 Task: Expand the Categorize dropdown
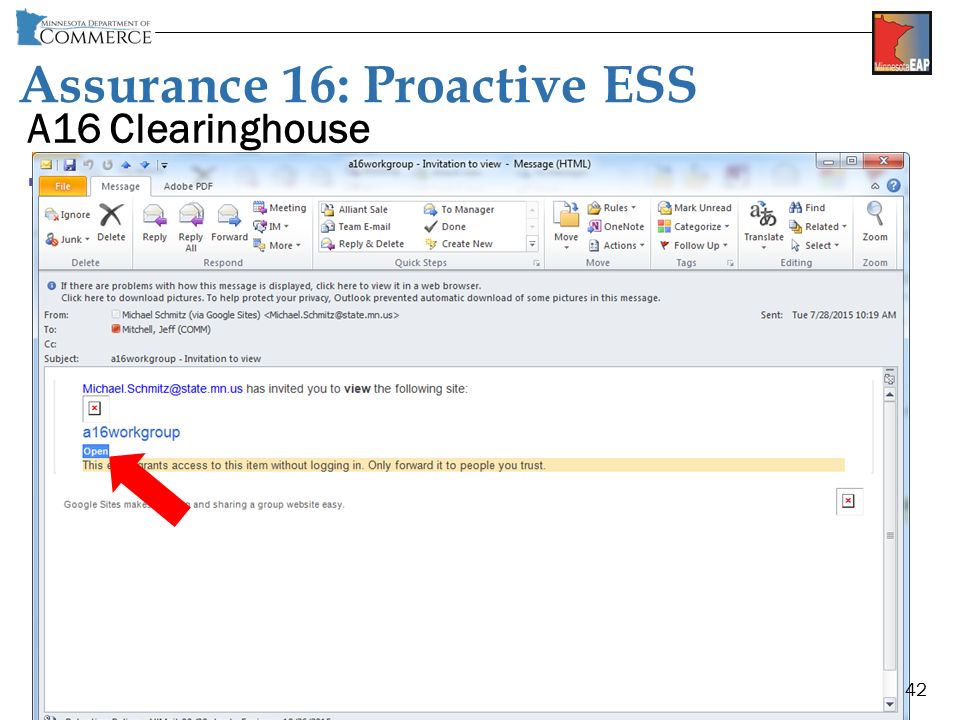[x=694, y=227]
